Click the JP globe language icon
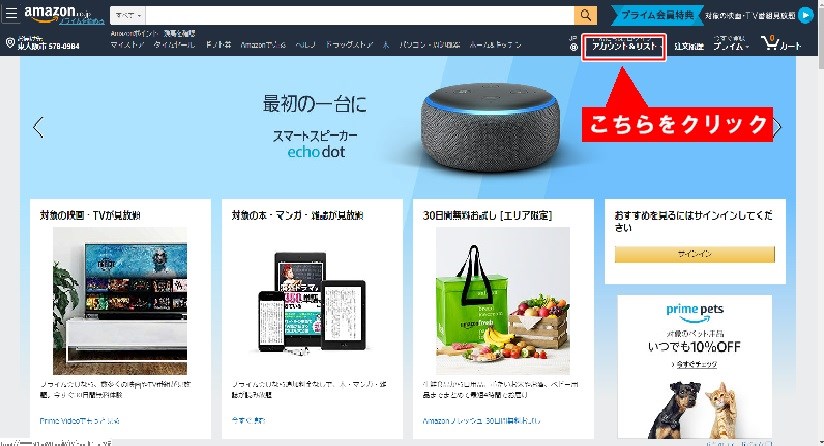Screen dimensions: 824x446 573,44
